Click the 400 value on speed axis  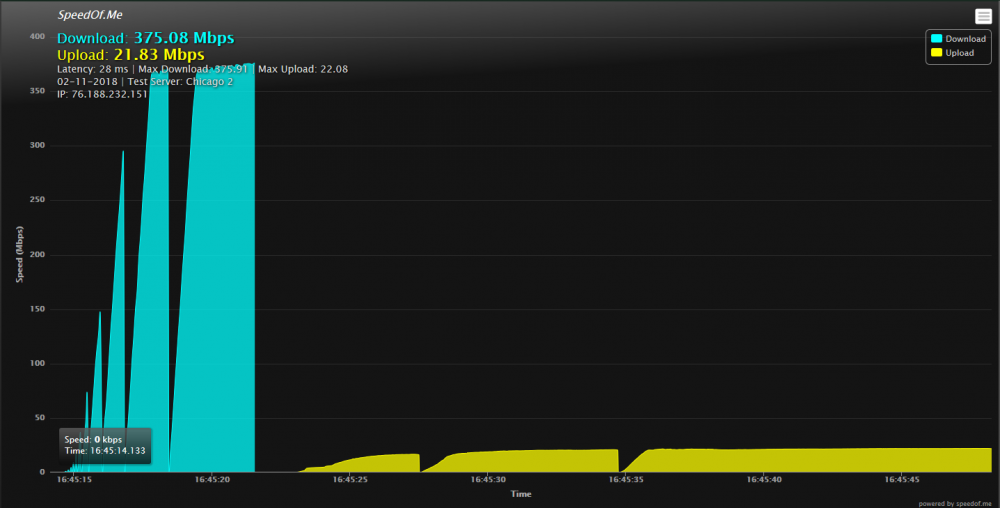(x=37, y=36)
